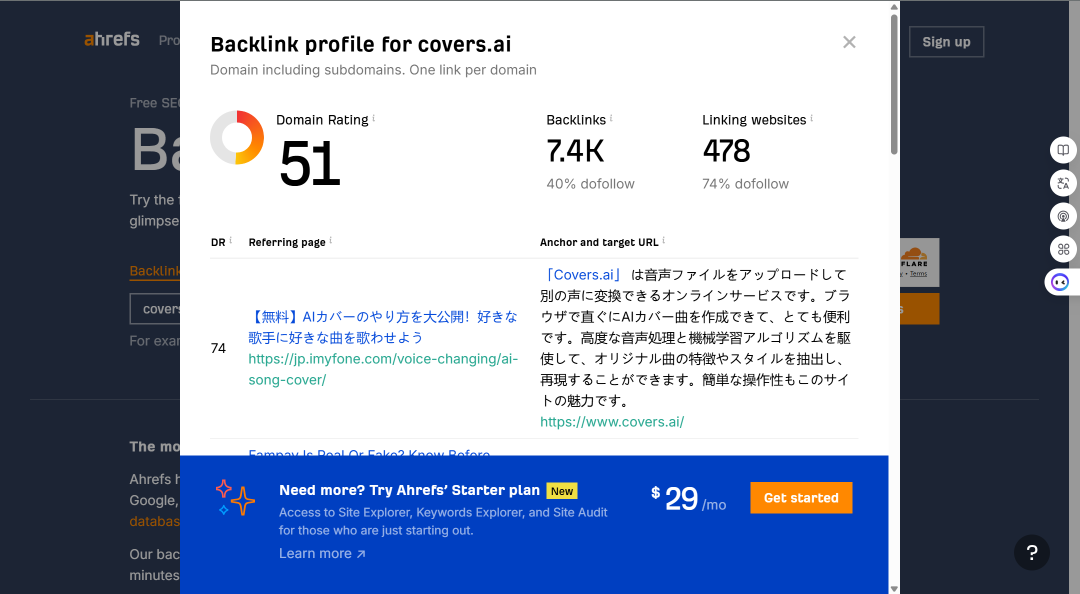
Task: Close the Backlink profile dialog
Action: click(x=849, y=42)
